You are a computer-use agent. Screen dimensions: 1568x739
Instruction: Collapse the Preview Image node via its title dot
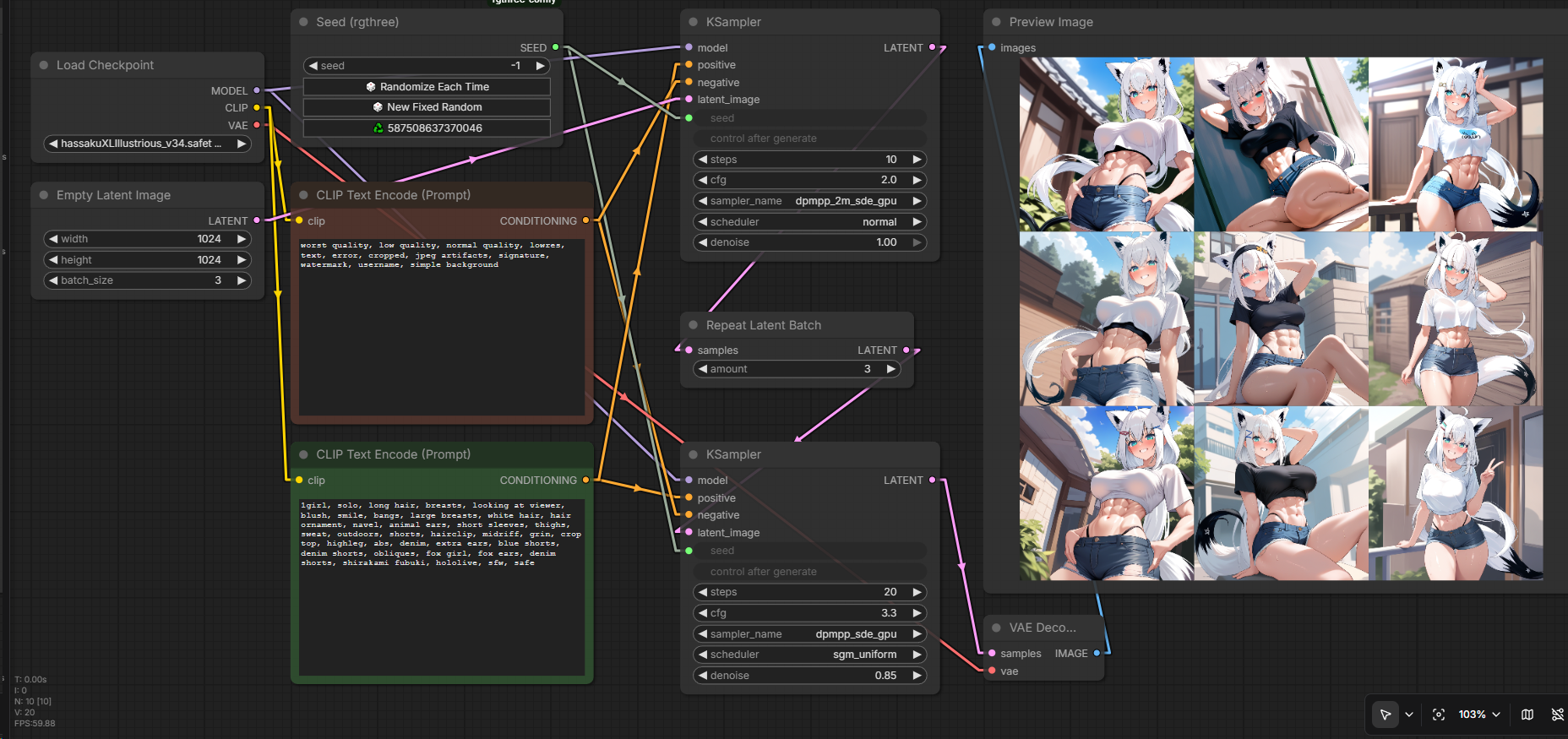[x=996, y=22]
